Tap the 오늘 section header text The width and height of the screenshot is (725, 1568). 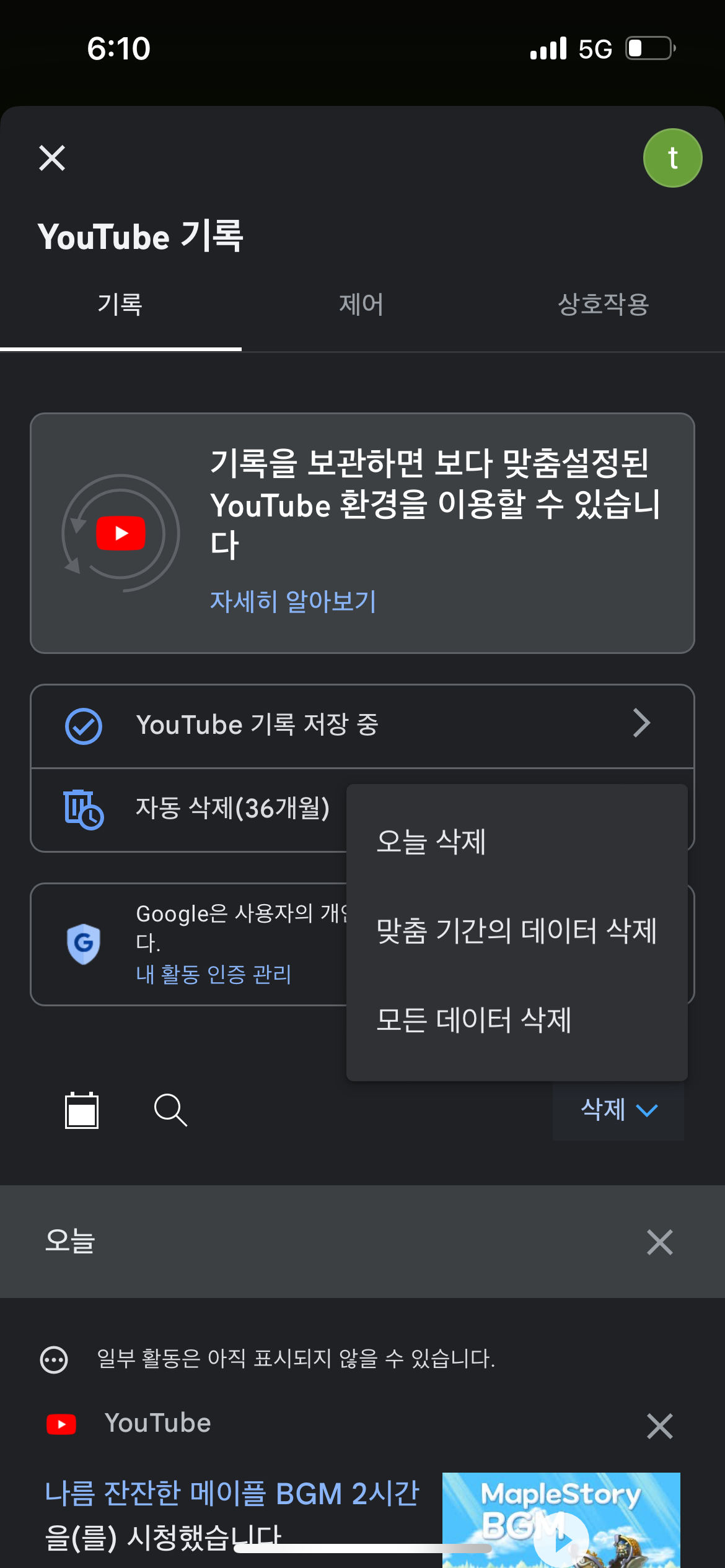pos(69,1241)
